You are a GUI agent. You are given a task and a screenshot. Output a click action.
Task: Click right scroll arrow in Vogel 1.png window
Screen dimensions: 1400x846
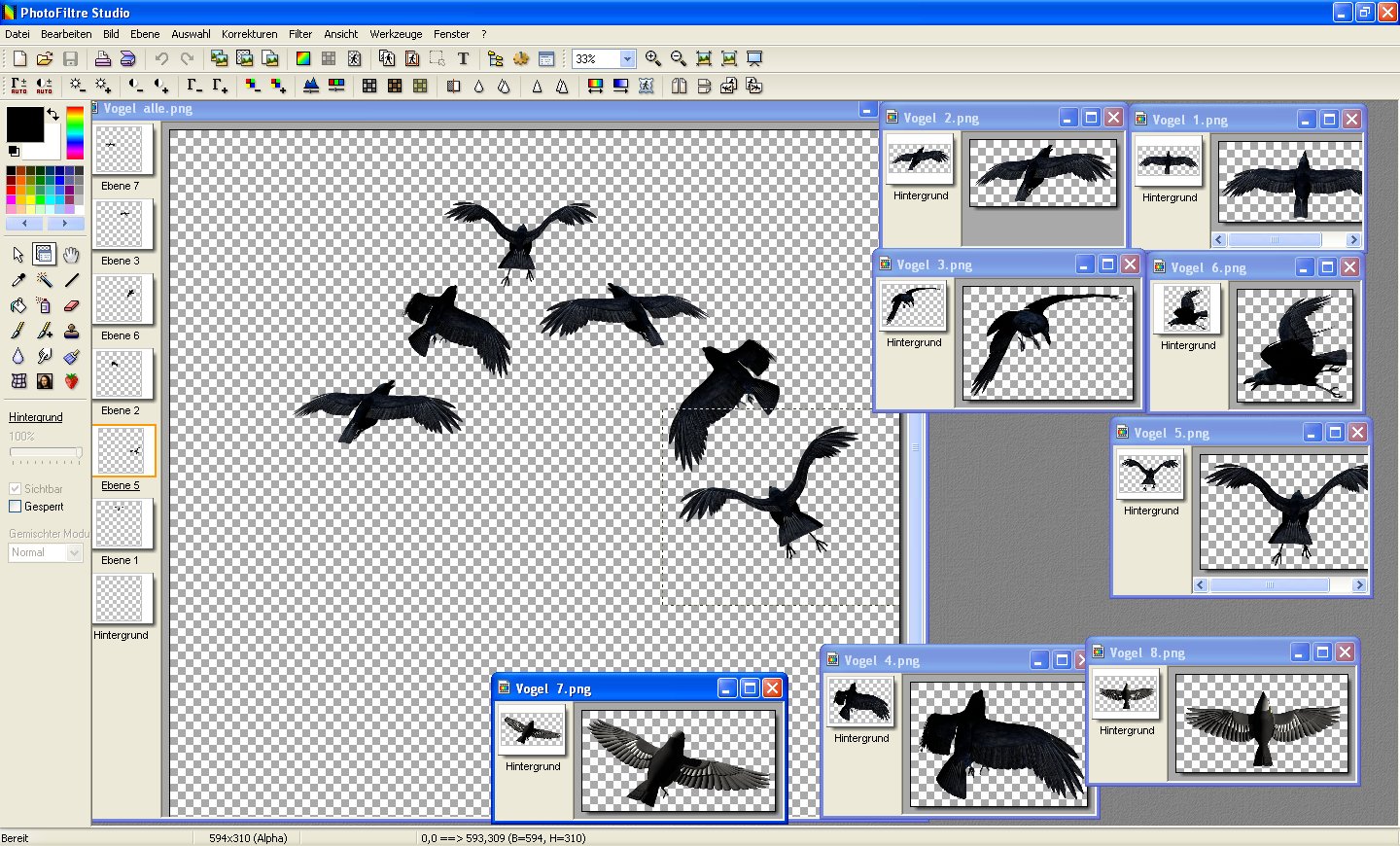coord(1352,239)
